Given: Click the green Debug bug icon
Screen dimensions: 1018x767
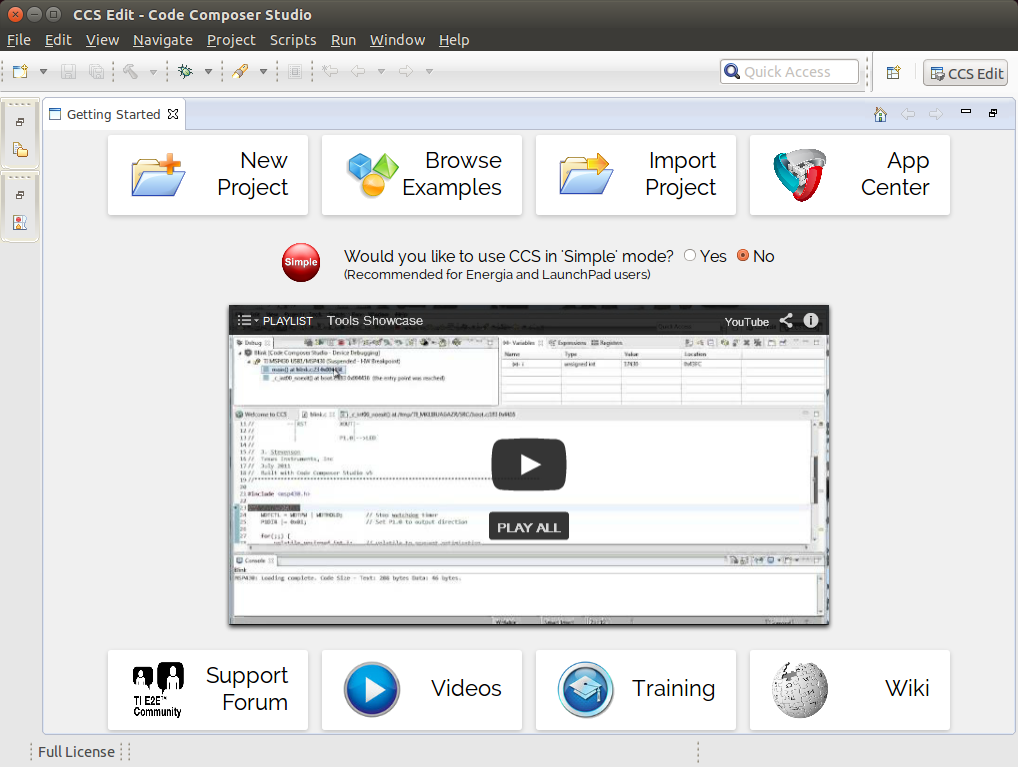Looking at the screenshot, I should click(x=185, y=72).
